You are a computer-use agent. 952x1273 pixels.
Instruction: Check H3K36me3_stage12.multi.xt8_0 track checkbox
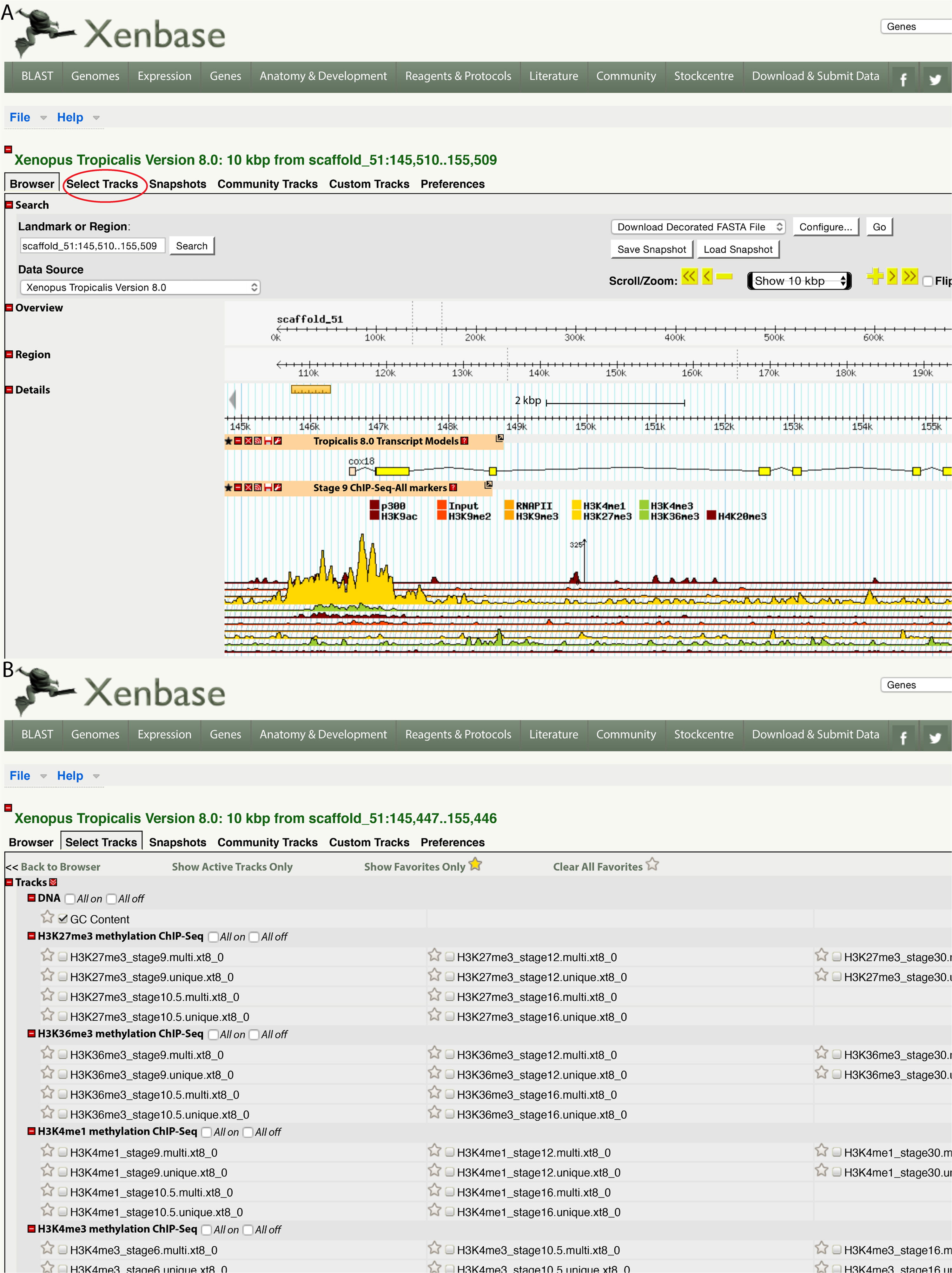click(450, 1054)
